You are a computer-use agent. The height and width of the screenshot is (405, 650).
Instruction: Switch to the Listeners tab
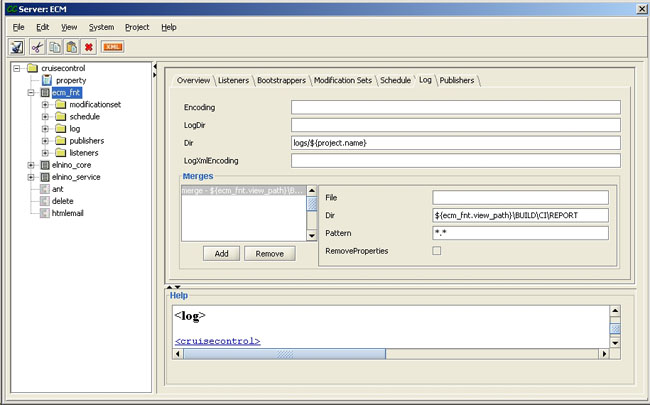tap(233, 80)
